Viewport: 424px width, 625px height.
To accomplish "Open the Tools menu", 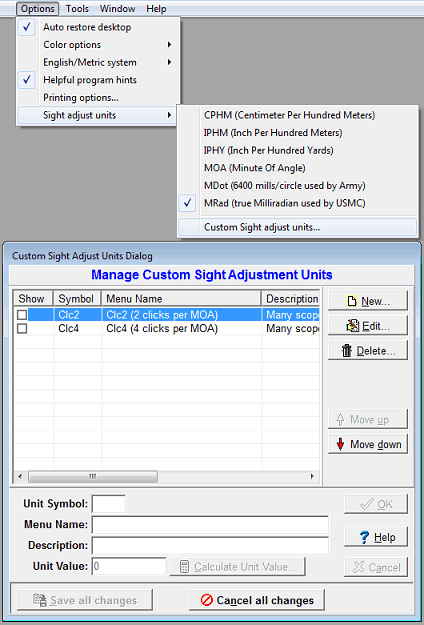I will point(77,8).
